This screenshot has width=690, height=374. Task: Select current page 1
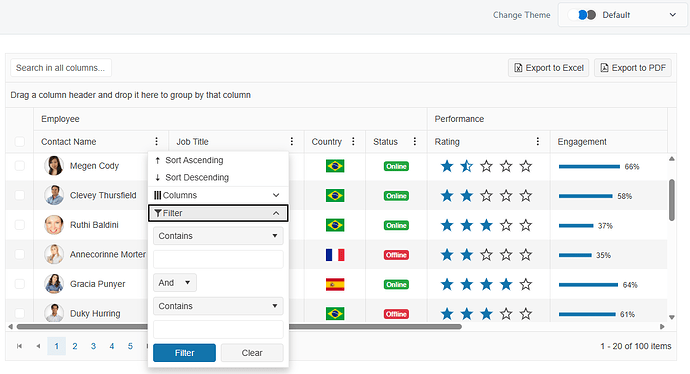point(56,346)
